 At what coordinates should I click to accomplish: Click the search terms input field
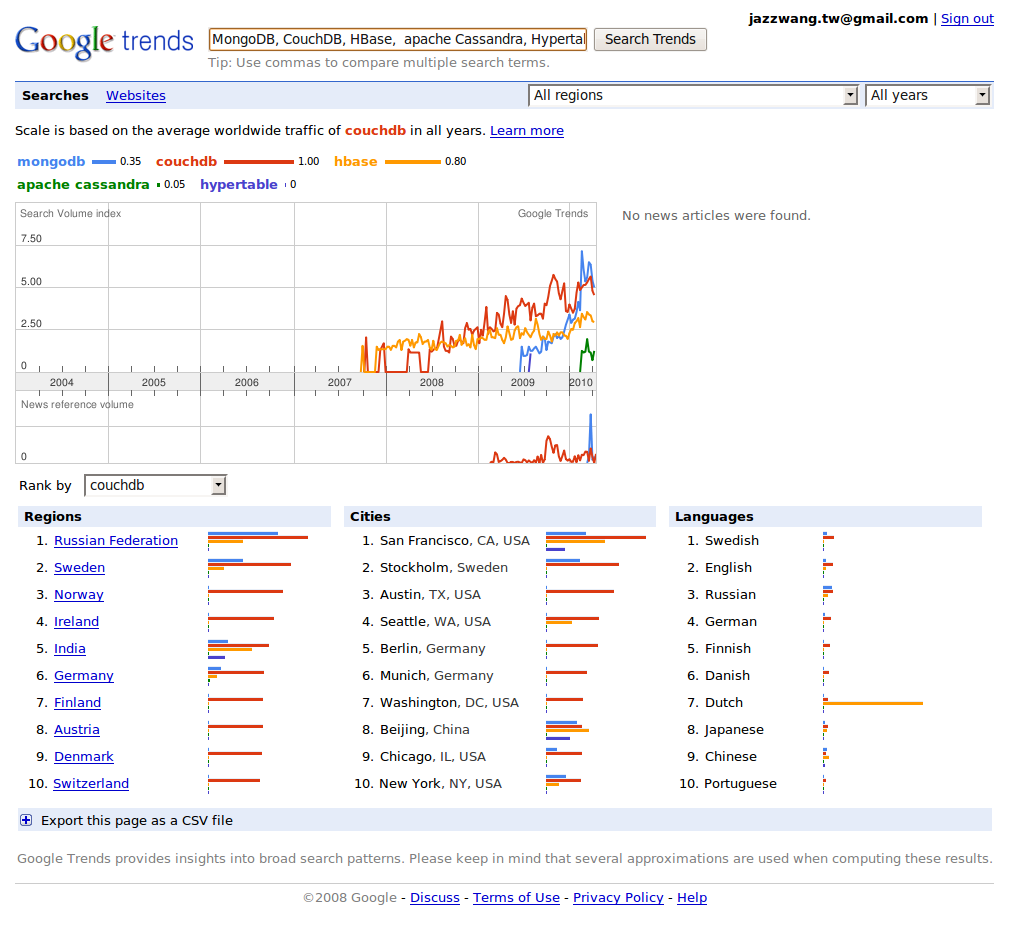398,39
